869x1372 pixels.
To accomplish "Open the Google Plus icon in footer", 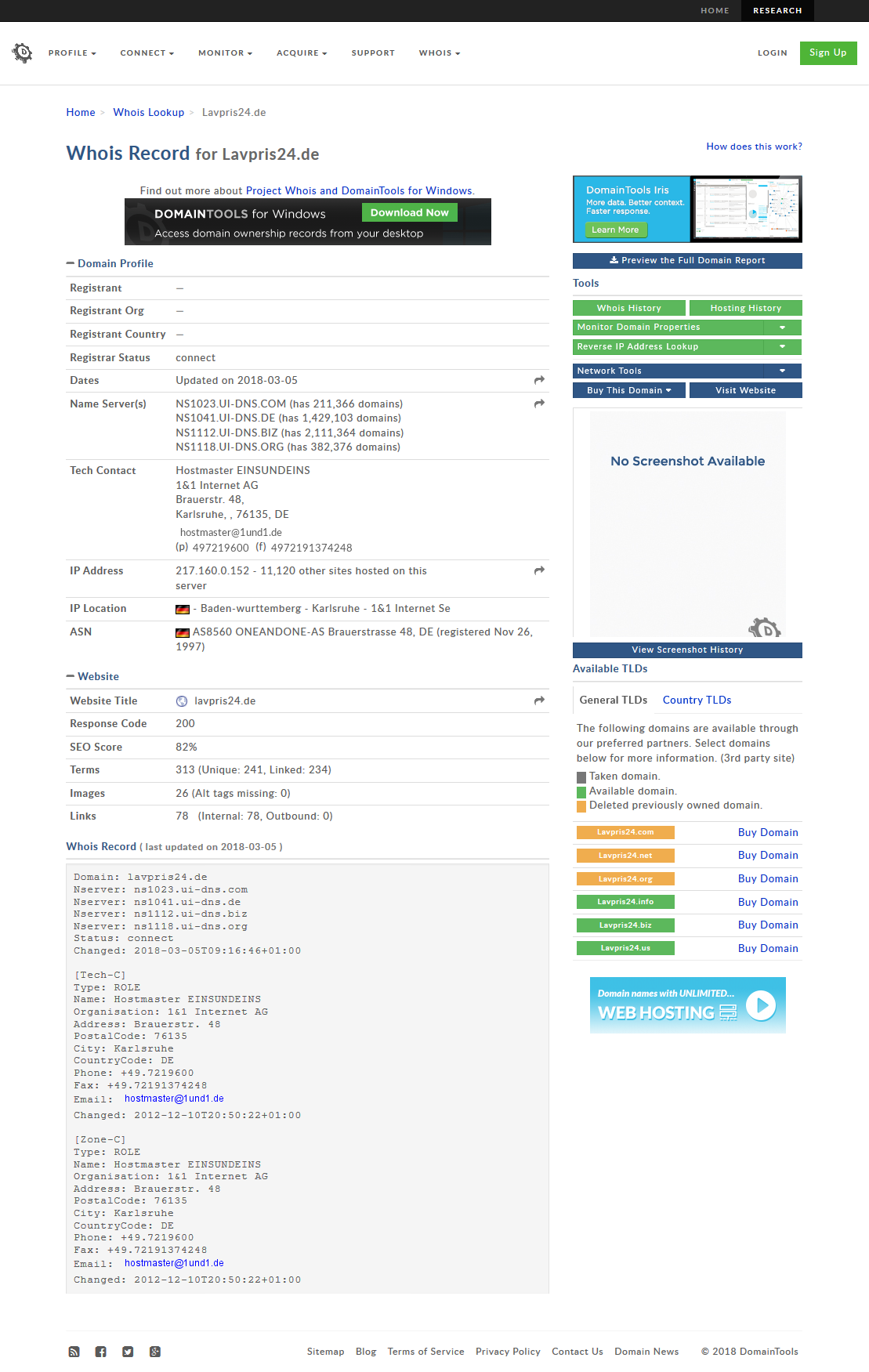I will (155, 1352).
